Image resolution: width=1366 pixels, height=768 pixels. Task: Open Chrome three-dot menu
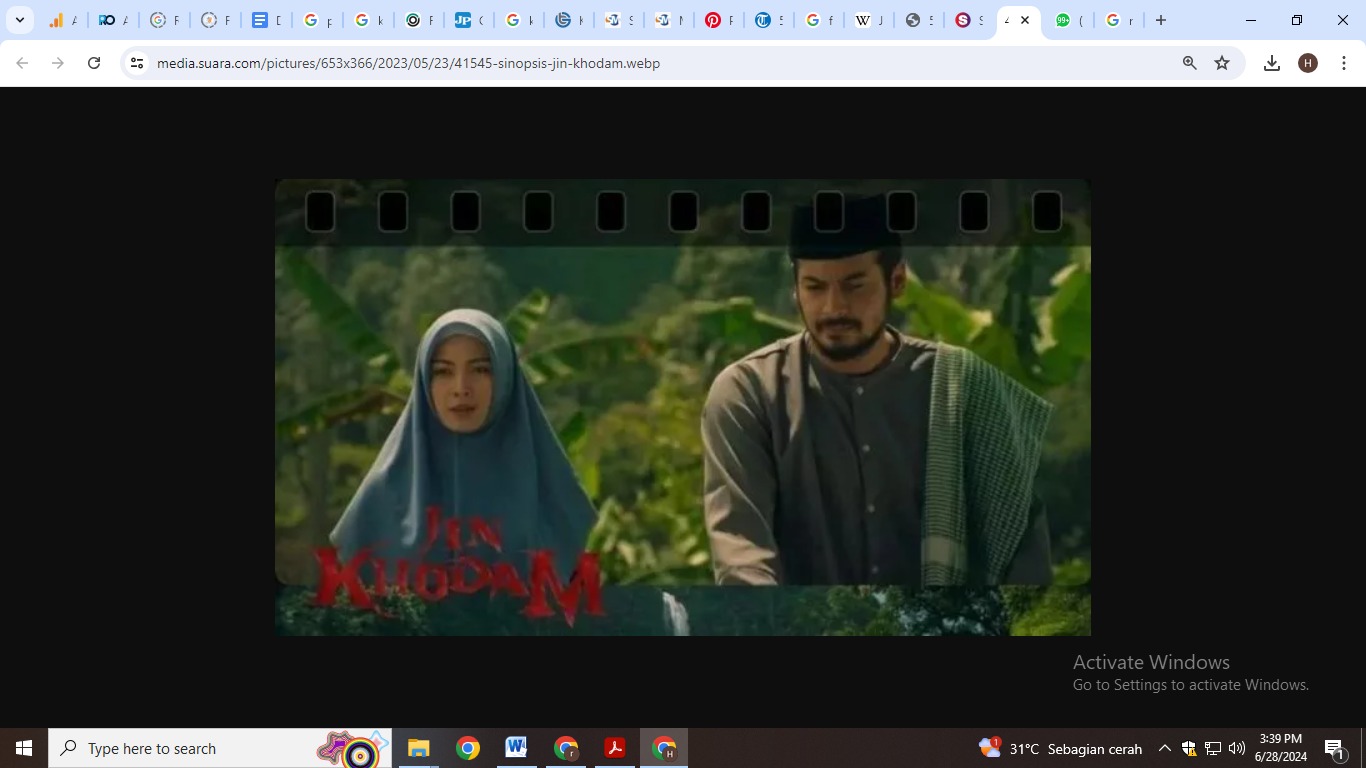[x=1343, y=63]
